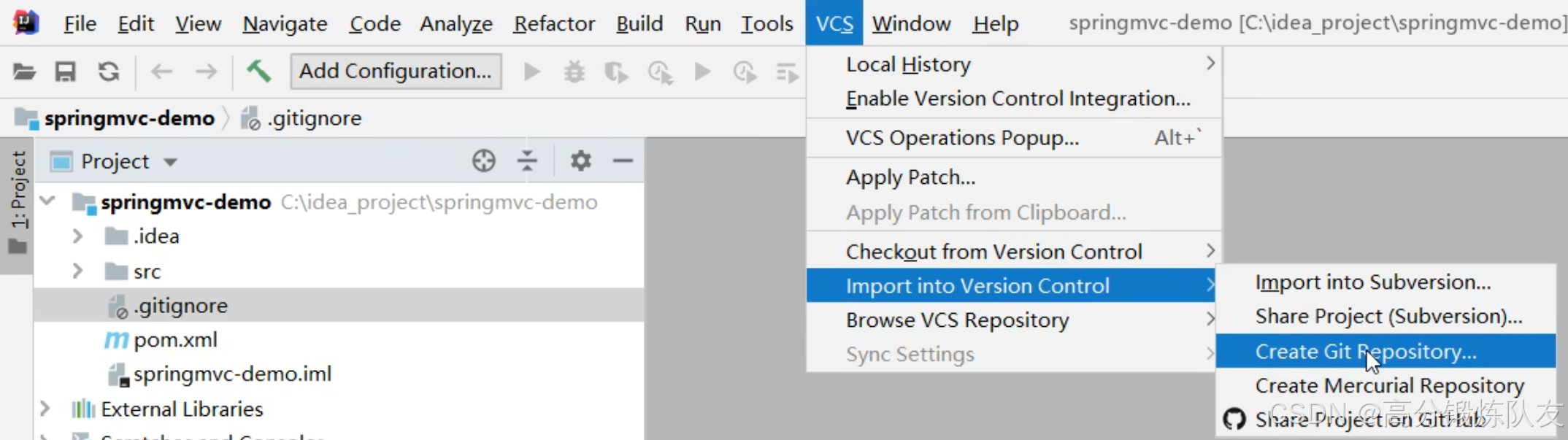Click the Synchronize refresh icon

[109, 72]
